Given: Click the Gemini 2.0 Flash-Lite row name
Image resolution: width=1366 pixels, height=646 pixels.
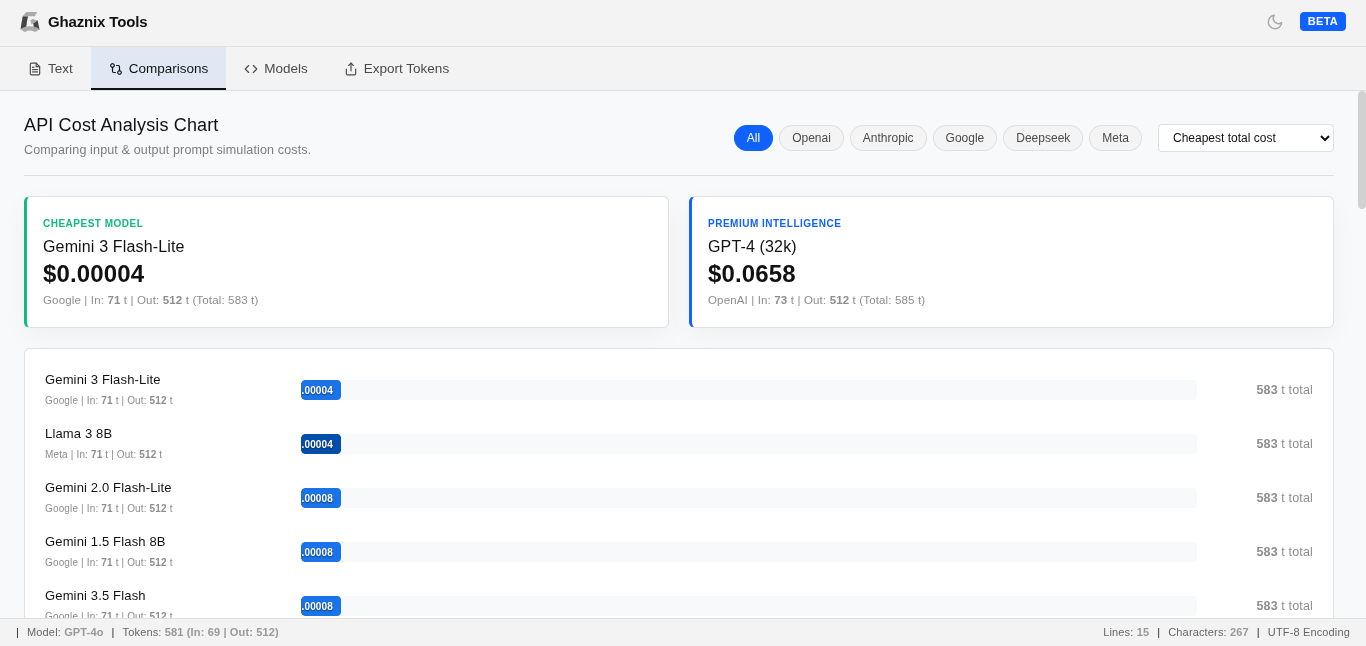Looking at the screenshot, I should tap(108, 488).
